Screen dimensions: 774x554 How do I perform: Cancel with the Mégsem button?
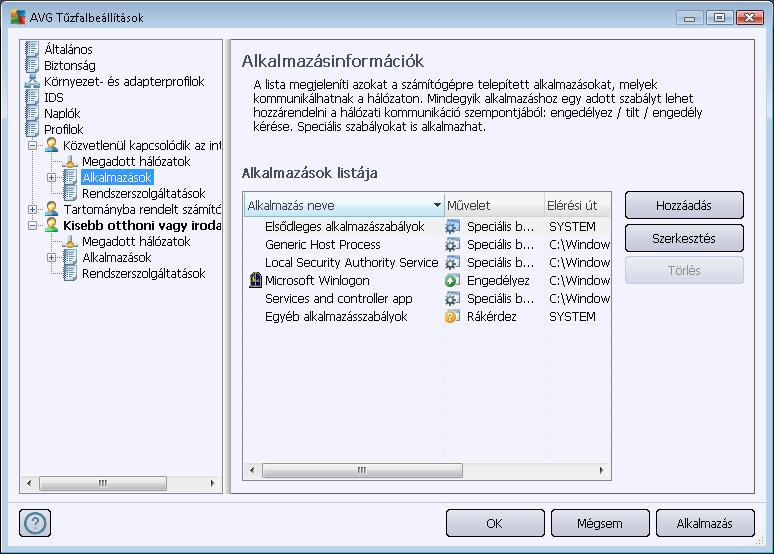pos(600,523)
